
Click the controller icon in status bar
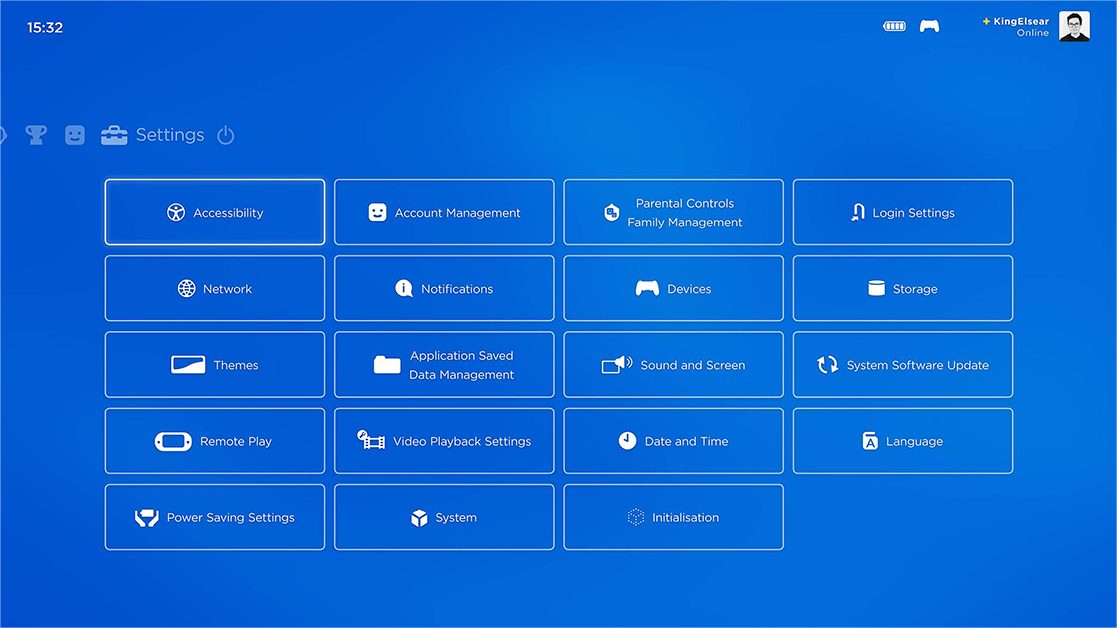coord(929,27)
